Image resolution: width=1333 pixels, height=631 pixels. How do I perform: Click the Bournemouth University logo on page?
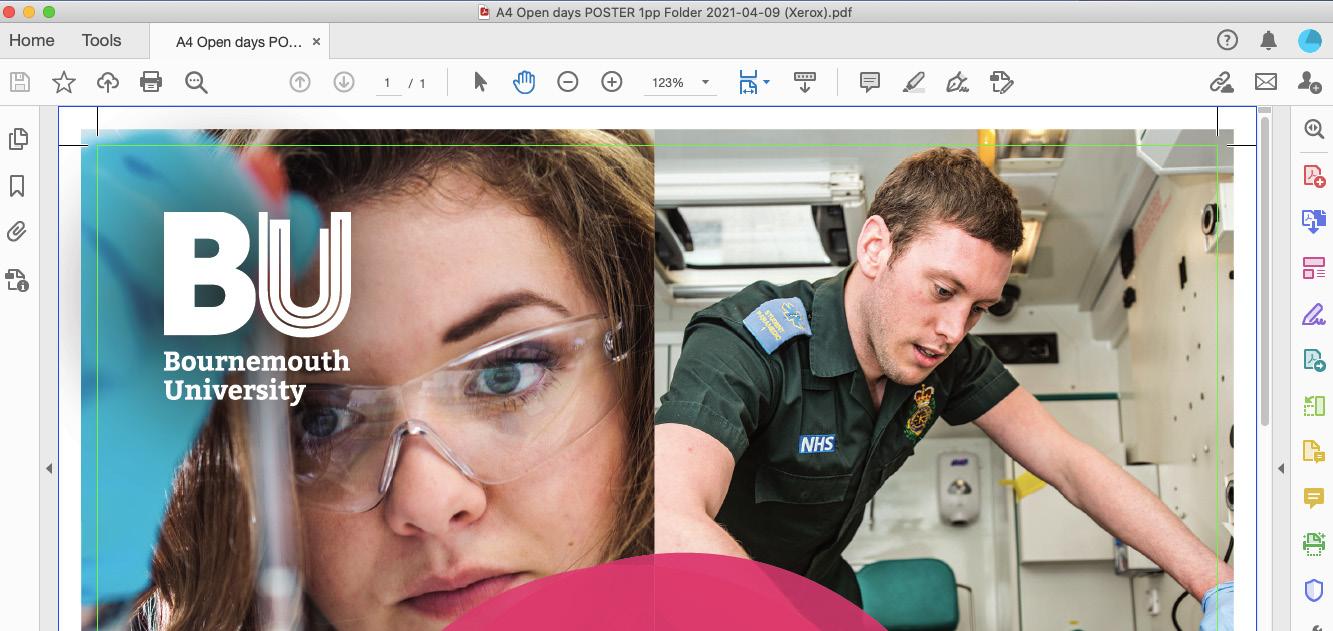pyautogui.click(x=257, y=307)
